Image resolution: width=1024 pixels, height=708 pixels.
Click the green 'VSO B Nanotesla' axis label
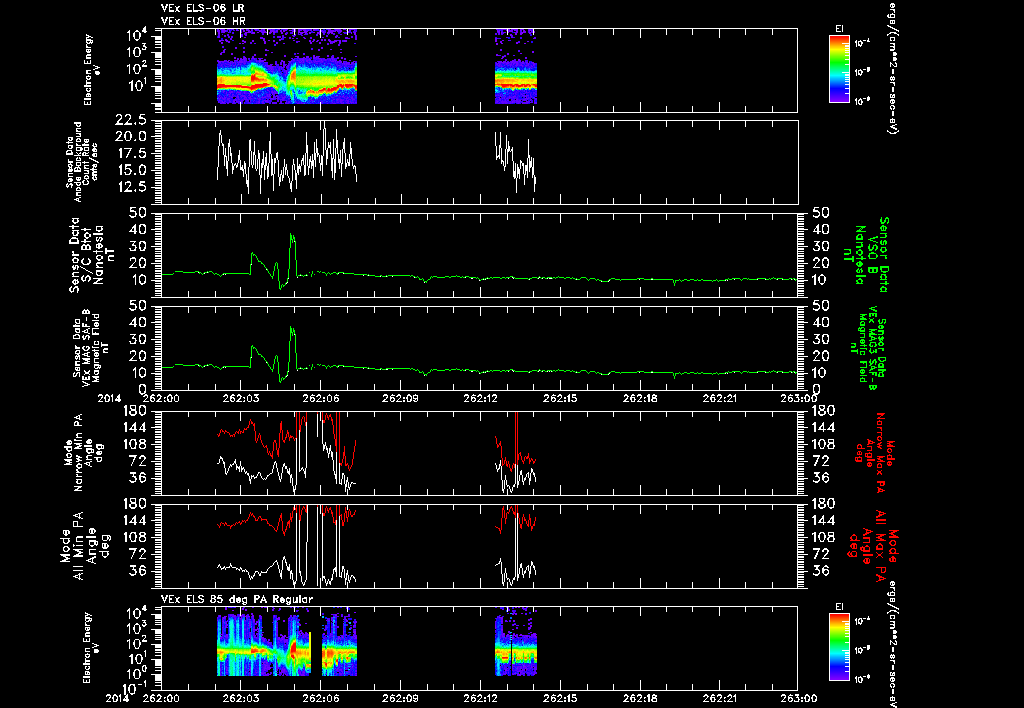tap(866, 255)
